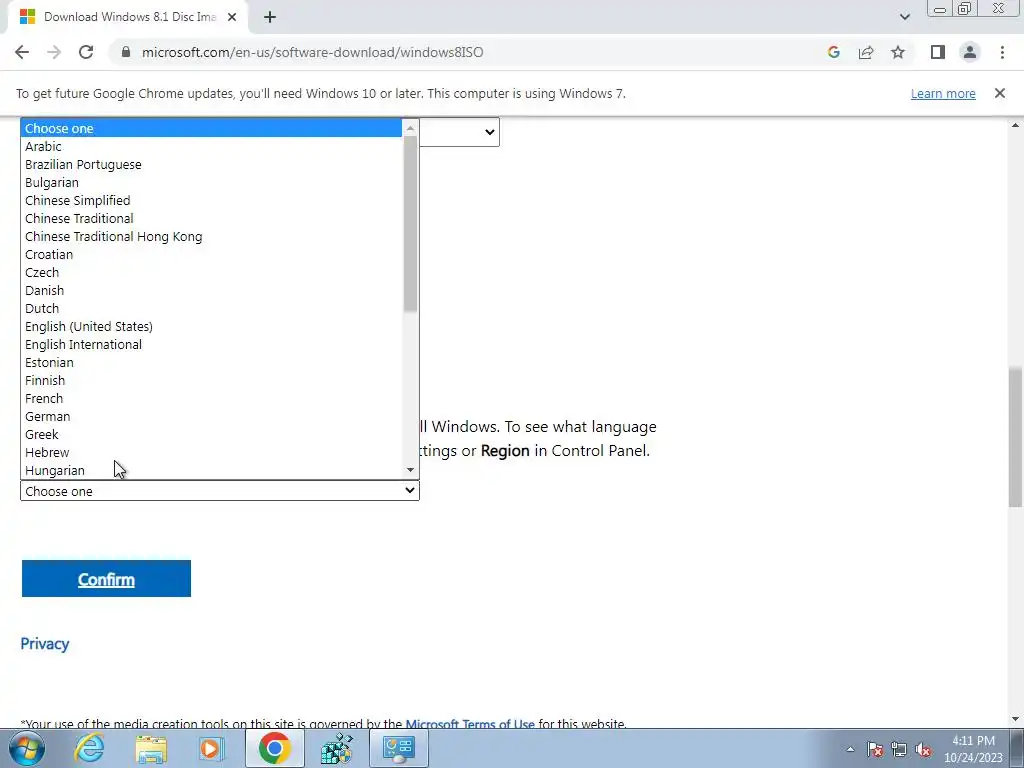Show hidden system tray icons

(850, 750)
